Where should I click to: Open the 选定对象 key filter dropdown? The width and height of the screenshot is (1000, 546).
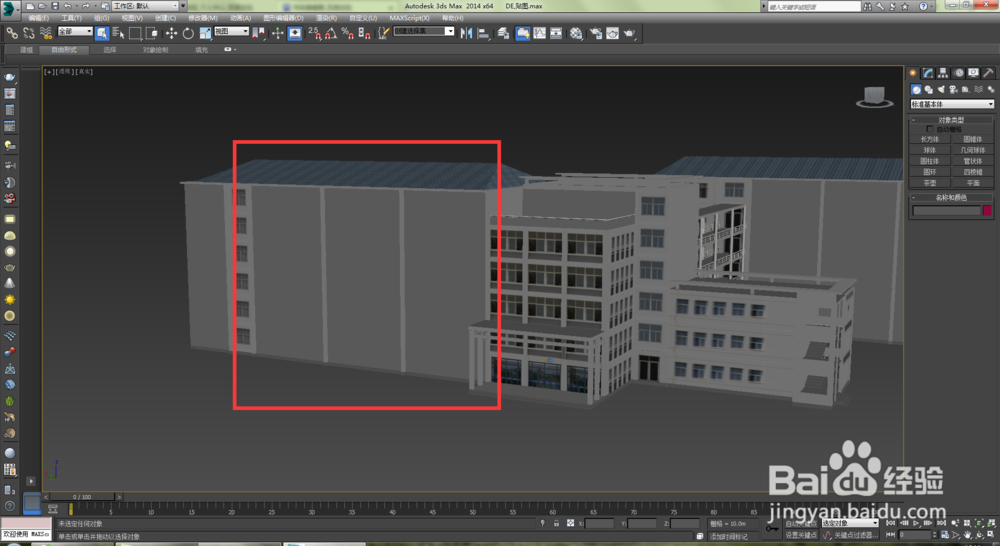point(849,523)
